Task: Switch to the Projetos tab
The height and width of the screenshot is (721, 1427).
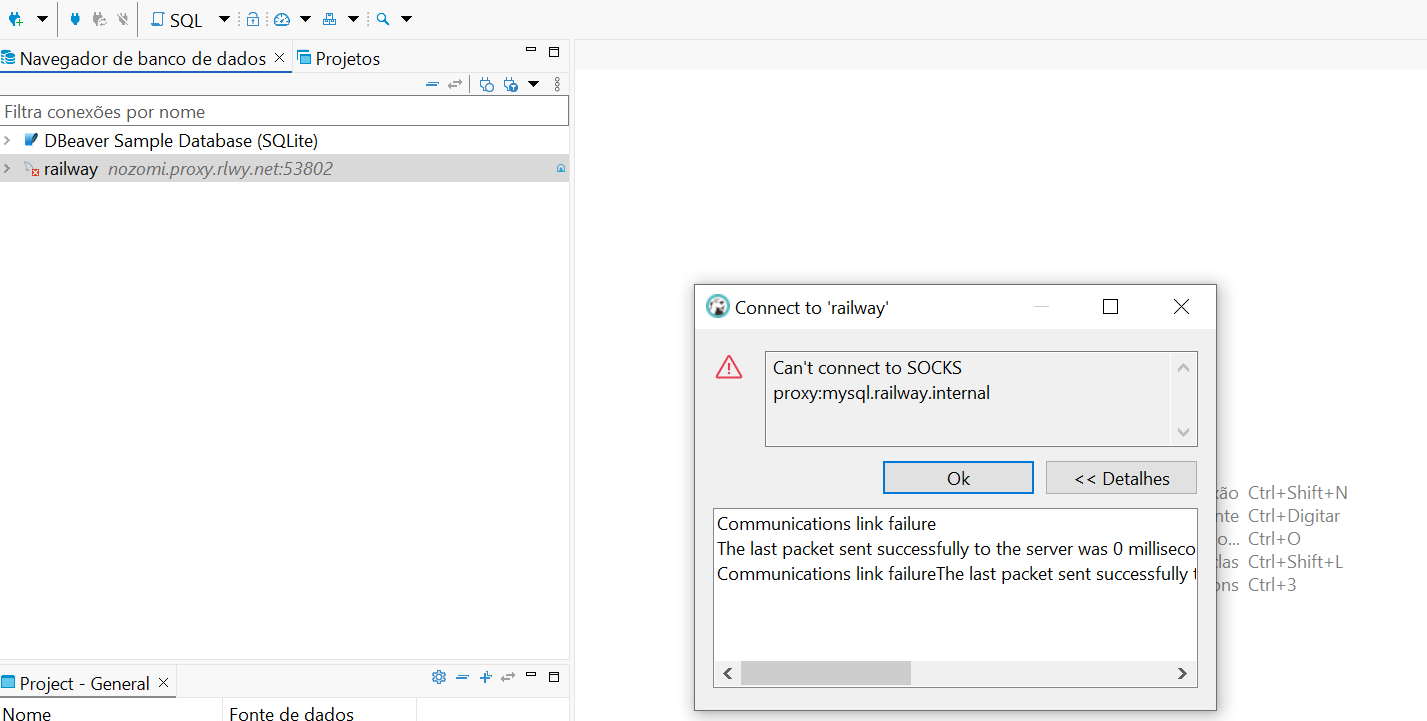Action: (x=339, y=59)
